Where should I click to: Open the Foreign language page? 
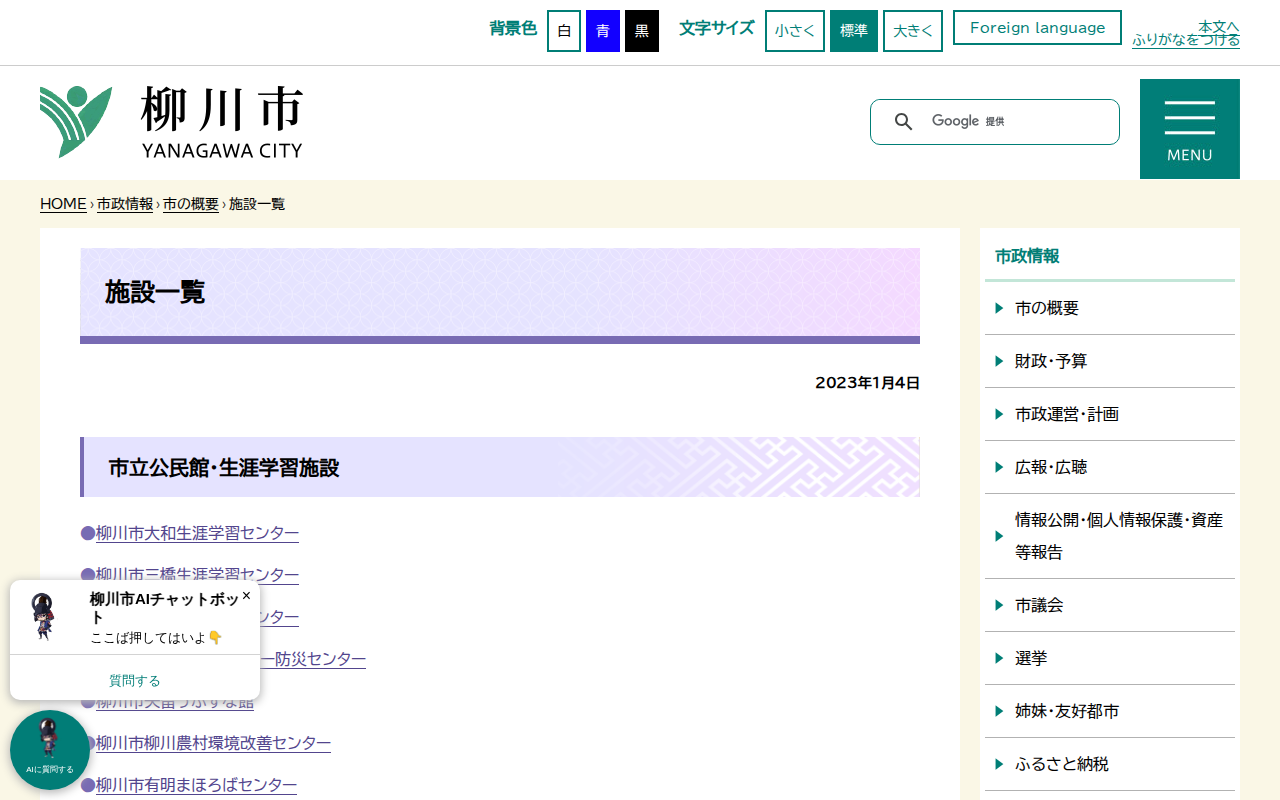(1037, 27)
